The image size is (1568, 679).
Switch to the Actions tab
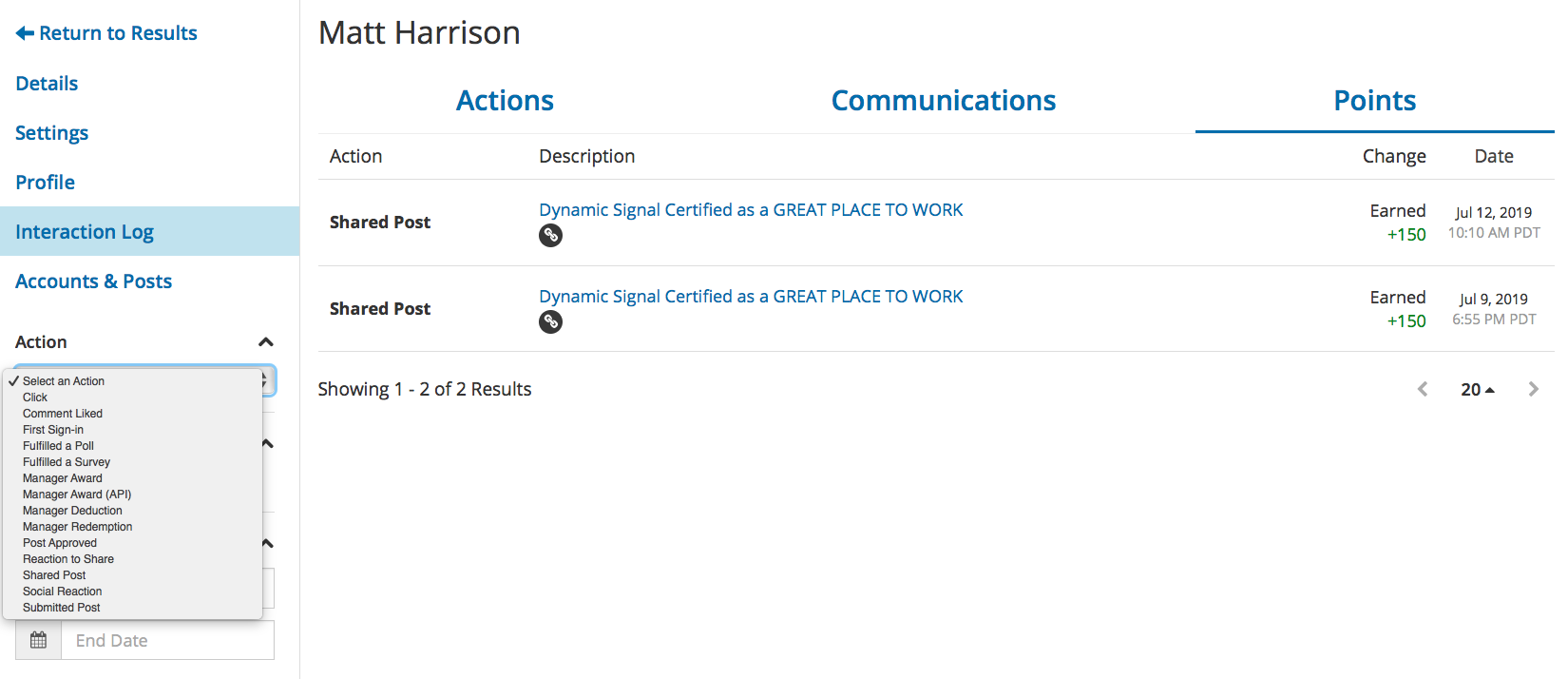505,101
